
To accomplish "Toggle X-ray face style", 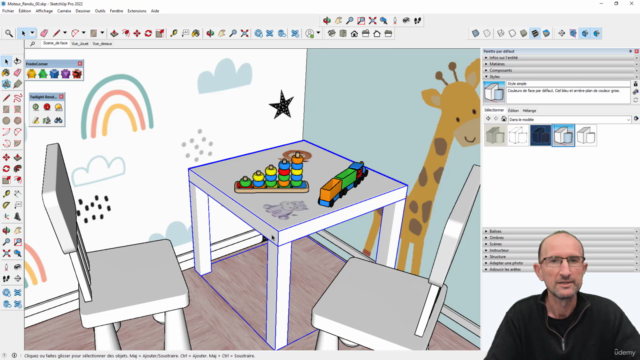I will [476, 33].
